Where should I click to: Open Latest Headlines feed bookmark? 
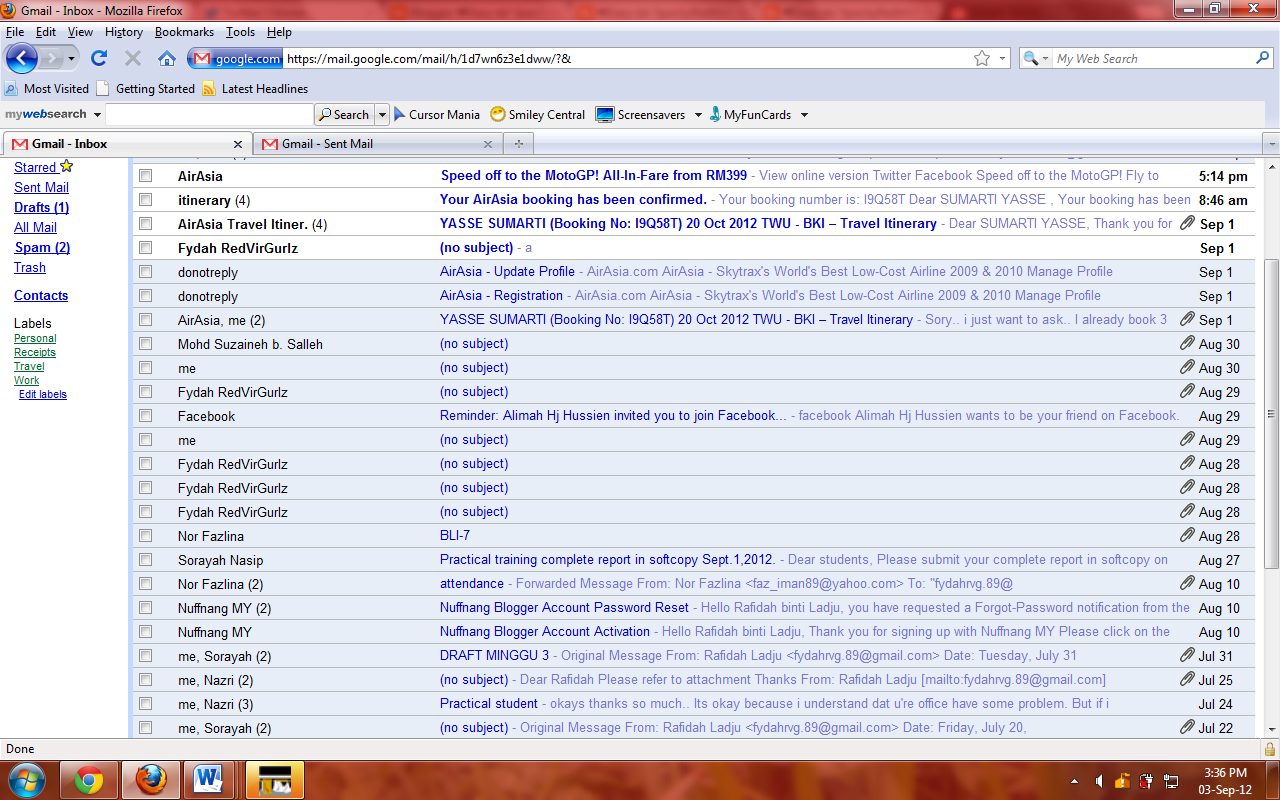click(255, 89)
